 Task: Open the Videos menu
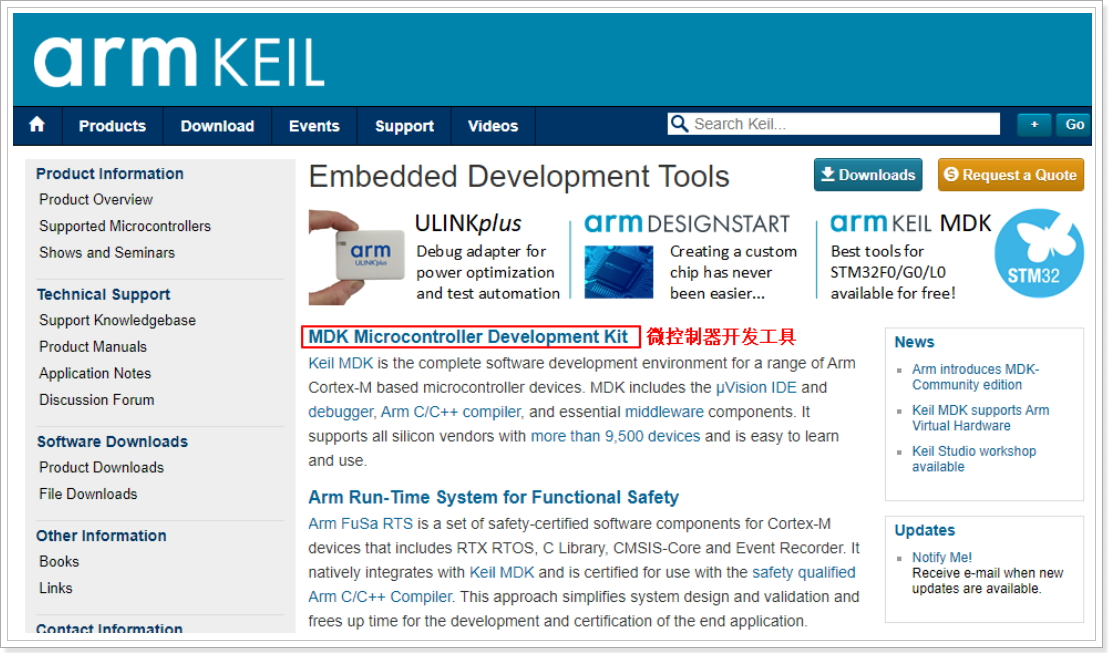(493, 126)
